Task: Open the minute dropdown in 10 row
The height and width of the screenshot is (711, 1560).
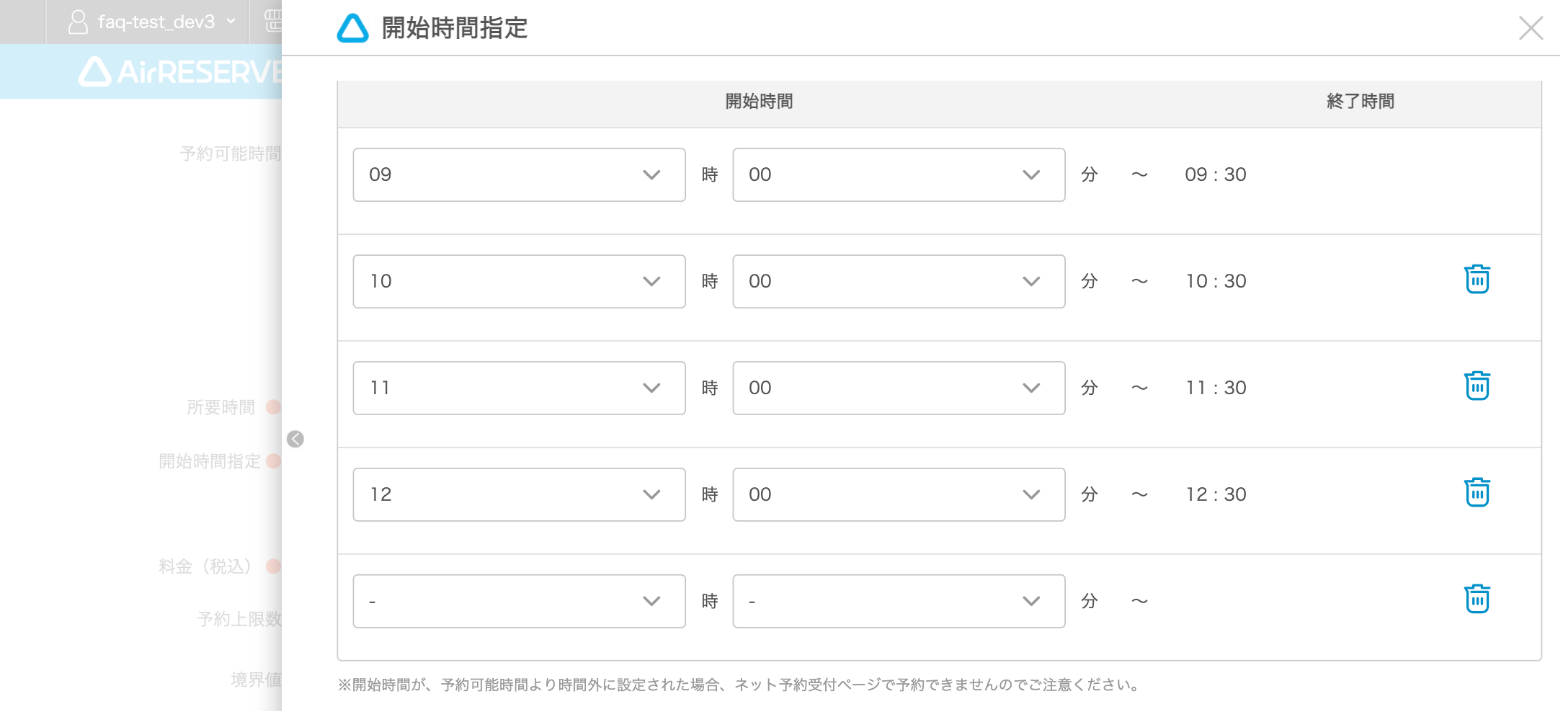Action: pyautogui.click(x=898, y=281)
